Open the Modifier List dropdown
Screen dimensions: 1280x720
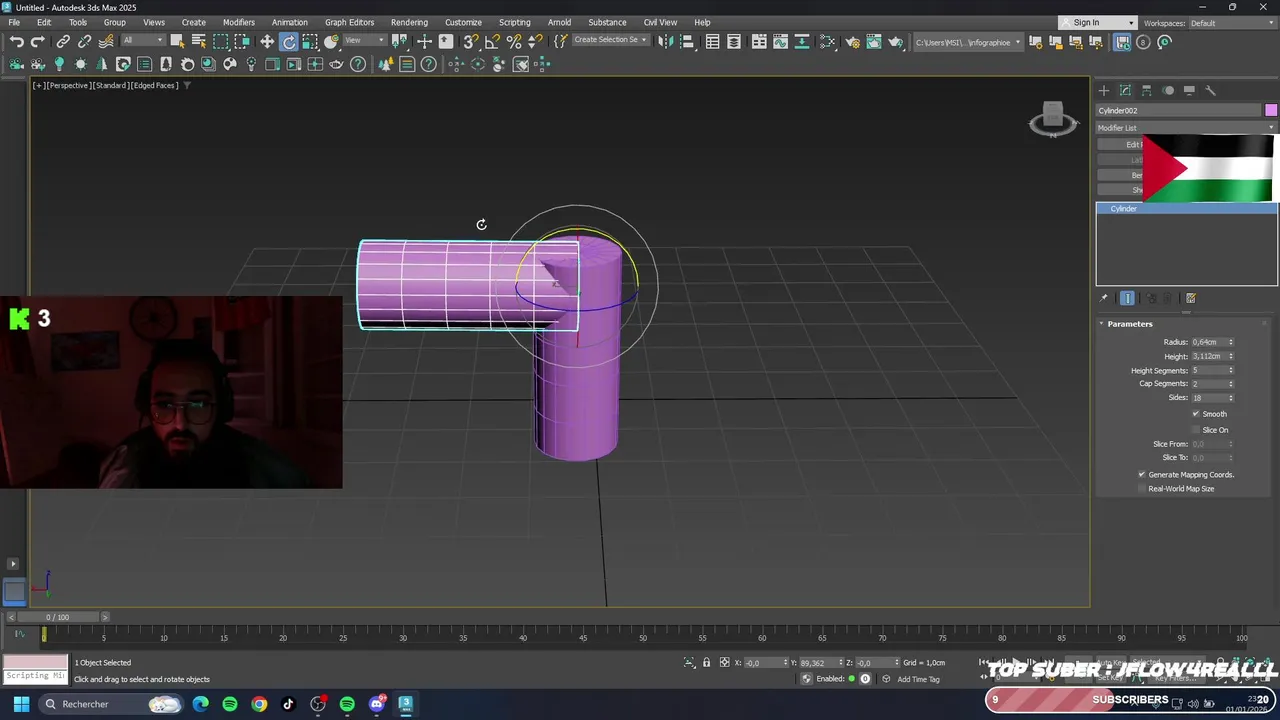(1186, 128)
